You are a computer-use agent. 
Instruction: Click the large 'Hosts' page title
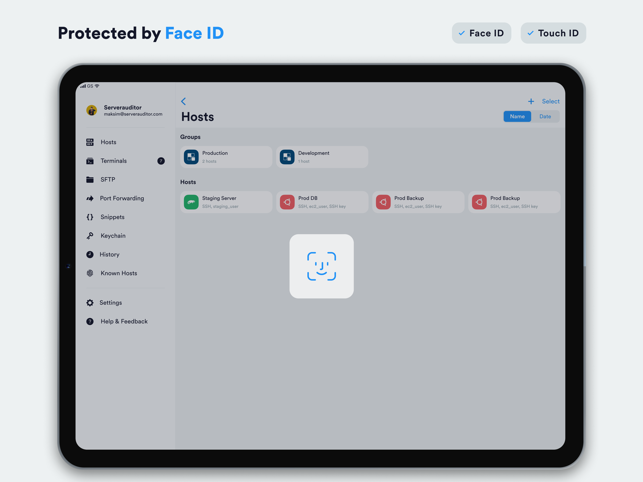(198, 117)
